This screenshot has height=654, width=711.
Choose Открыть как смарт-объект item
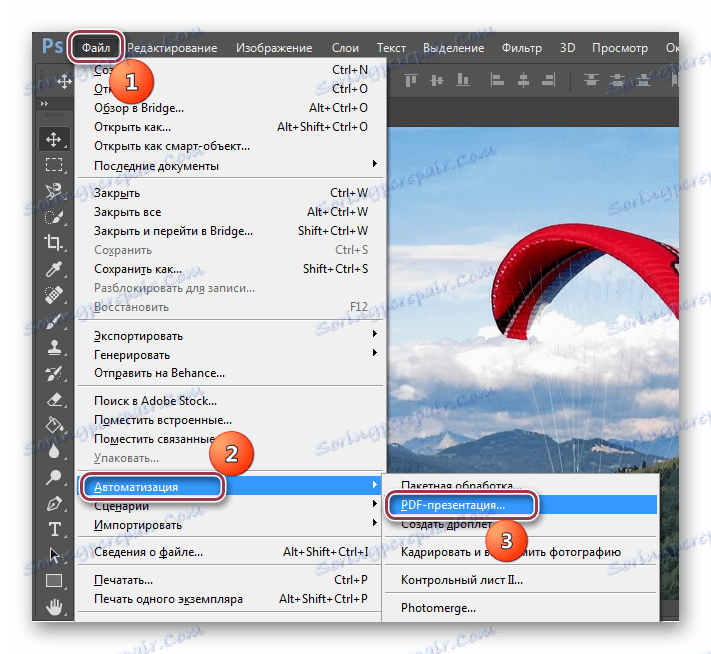[x=230, y=146]
